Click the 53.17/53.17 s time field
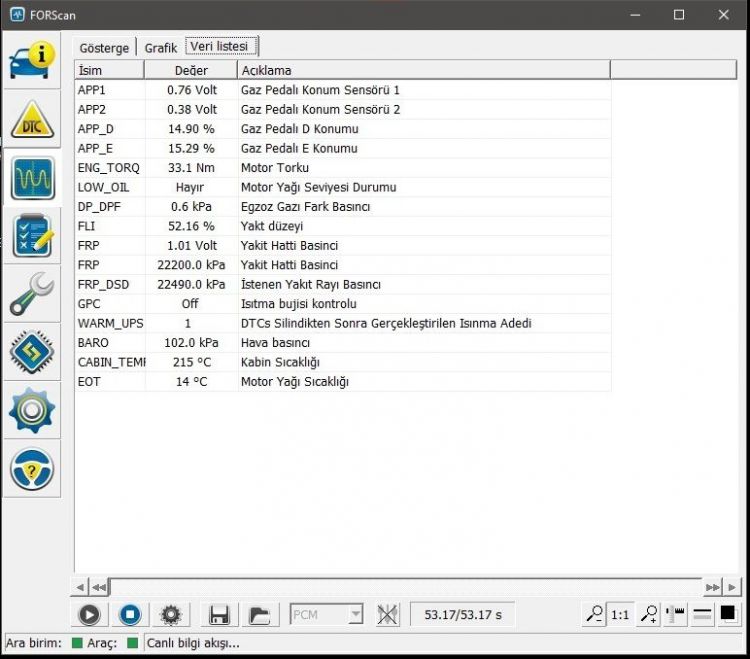The image size is (750, 659). coord(463,615)
